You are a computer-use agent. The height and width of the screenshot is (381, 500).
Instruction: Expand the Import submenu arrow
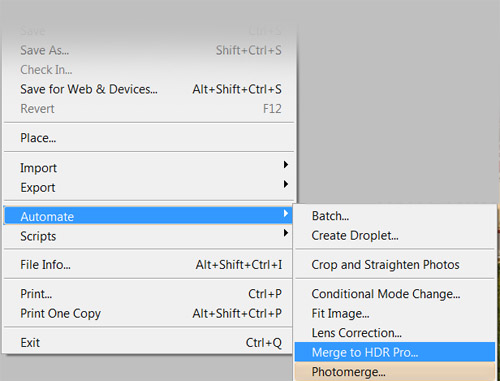tap(285, 165)
